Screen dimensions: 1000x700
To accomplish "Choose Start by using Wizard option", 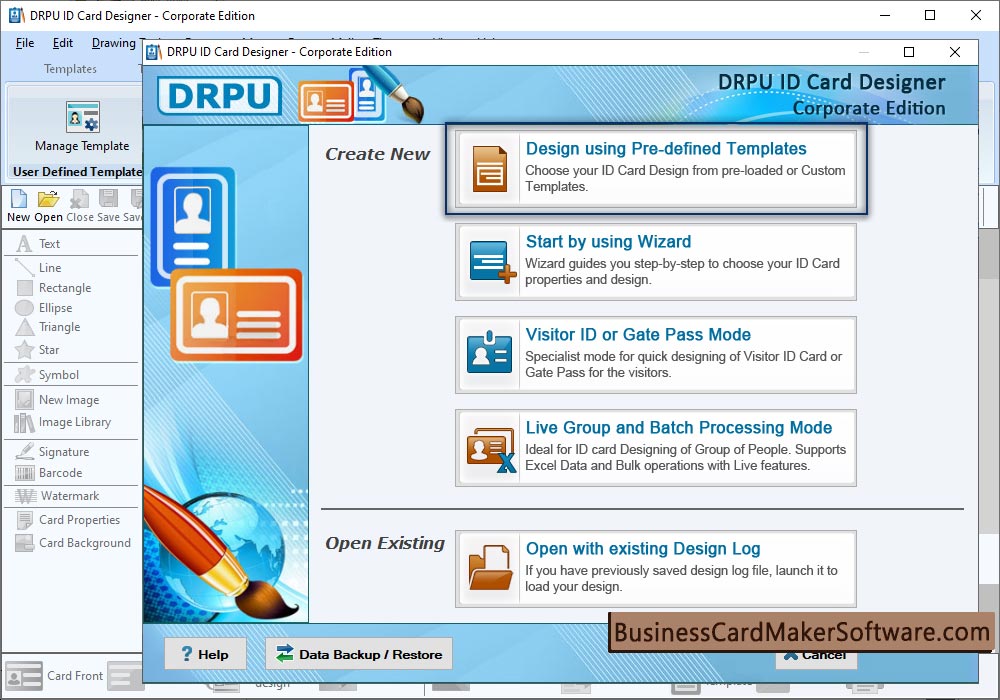I will pyautogui.click(x=656, y=261).
